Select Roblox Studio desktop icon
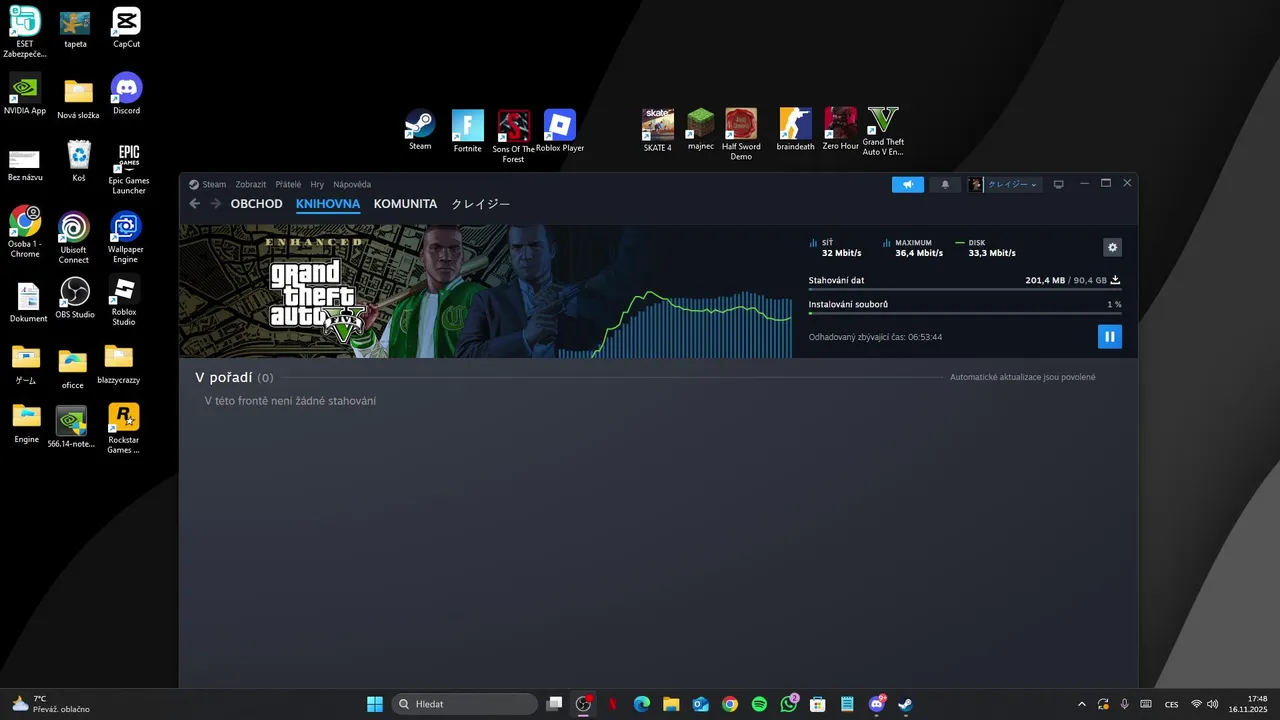This screenshot has height=720, width=1280. (124, 301)
